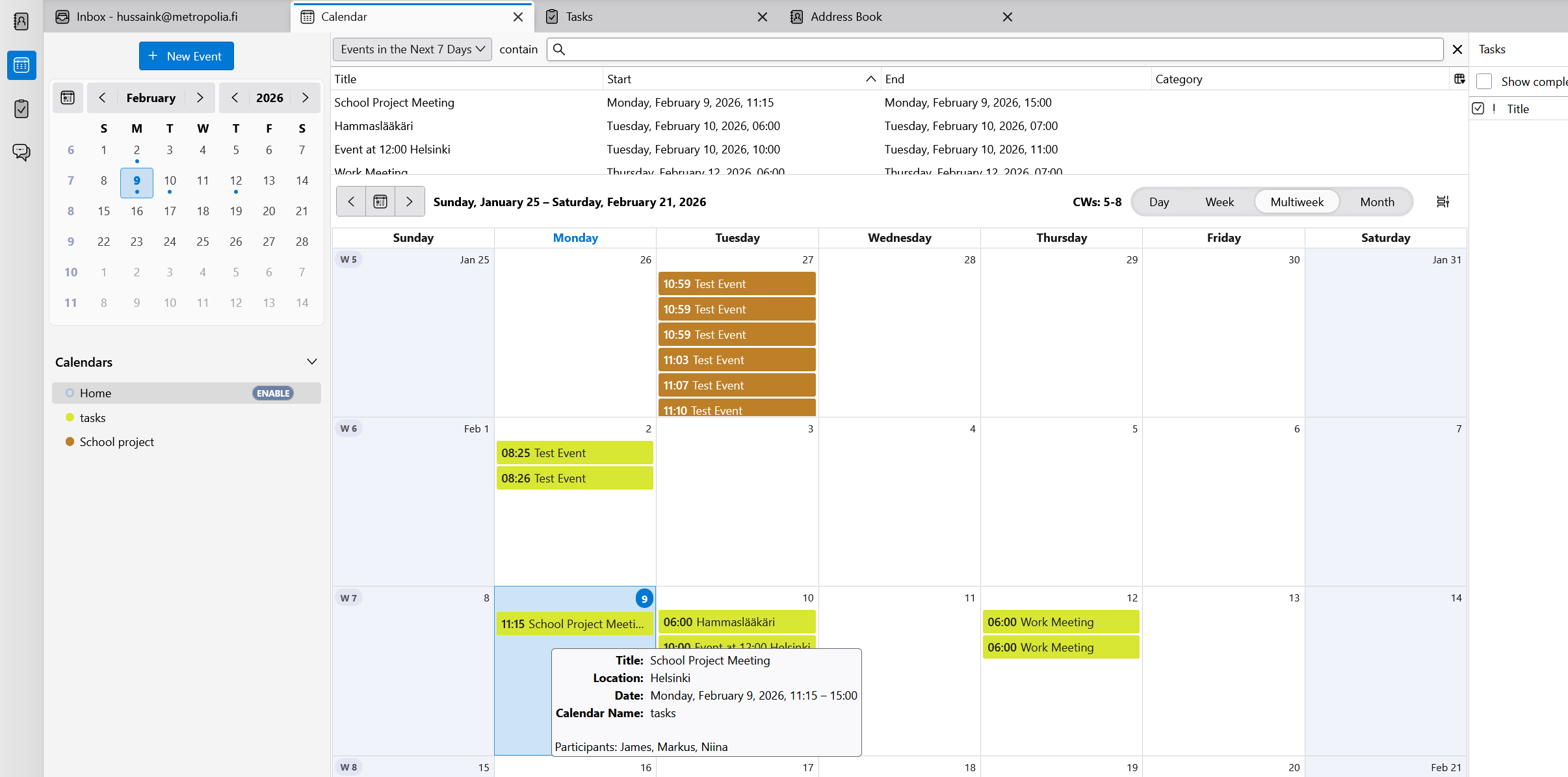Open Tasks from the spaces toolbar

(21, 109)
